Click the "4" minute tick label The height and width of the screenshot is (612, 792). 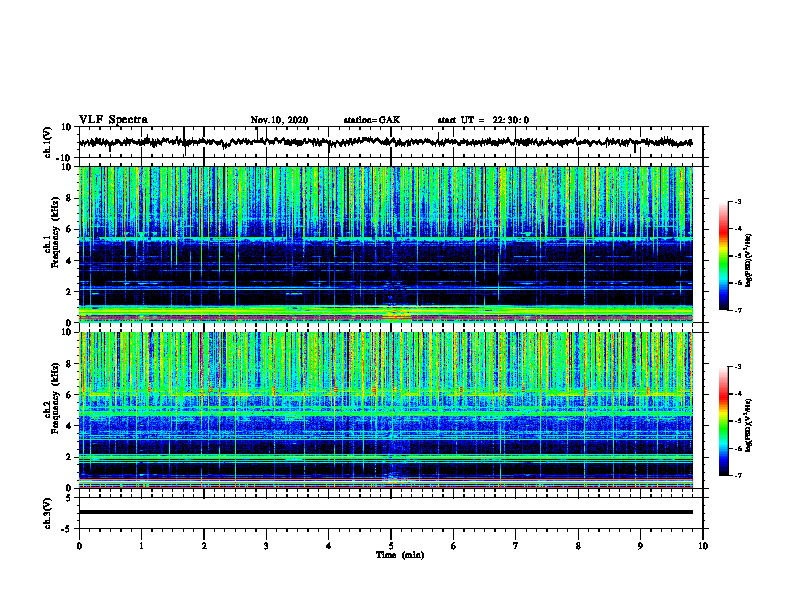click(x=329, y=546)
